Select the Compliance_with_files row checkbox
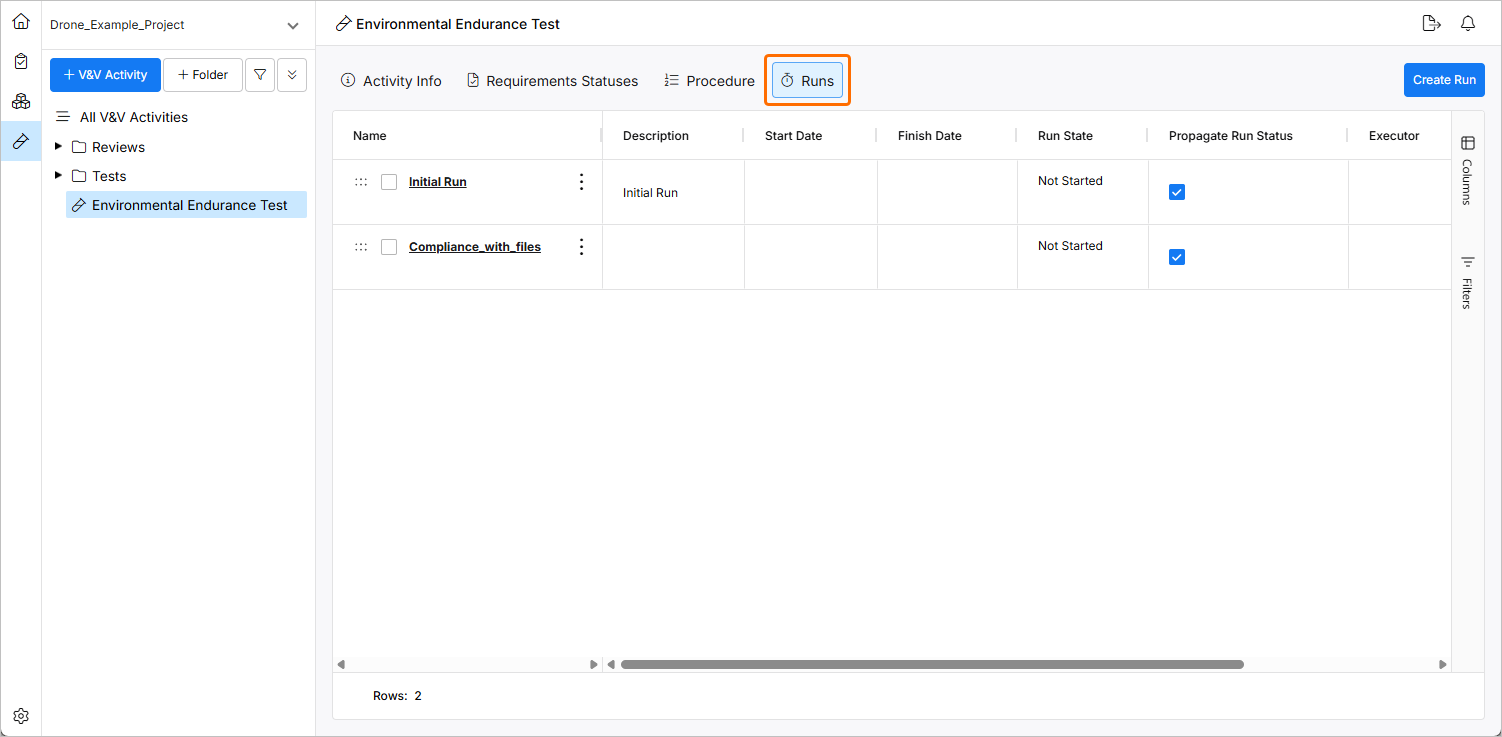 [389, 247]
